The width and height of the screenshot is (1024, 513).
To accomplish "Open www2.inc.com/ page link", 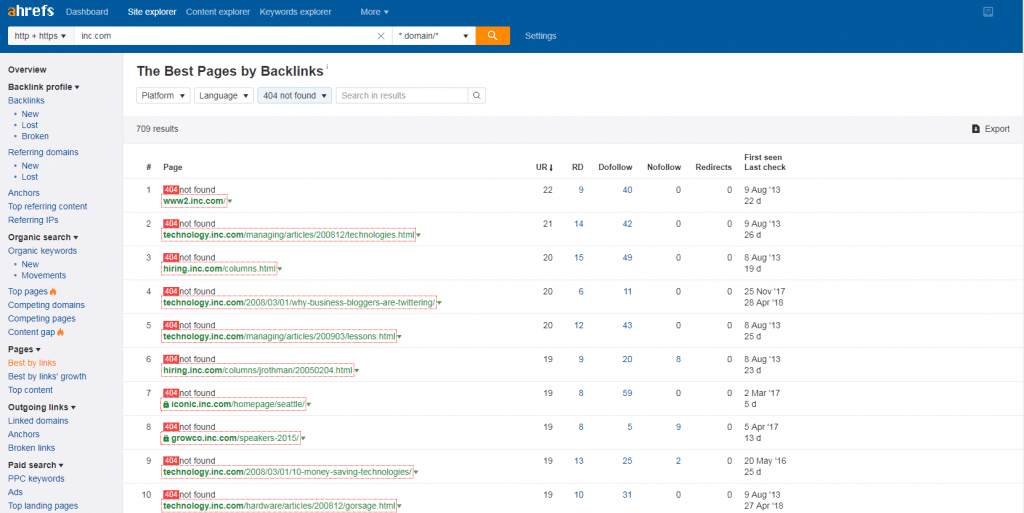I will pos(195,201).
